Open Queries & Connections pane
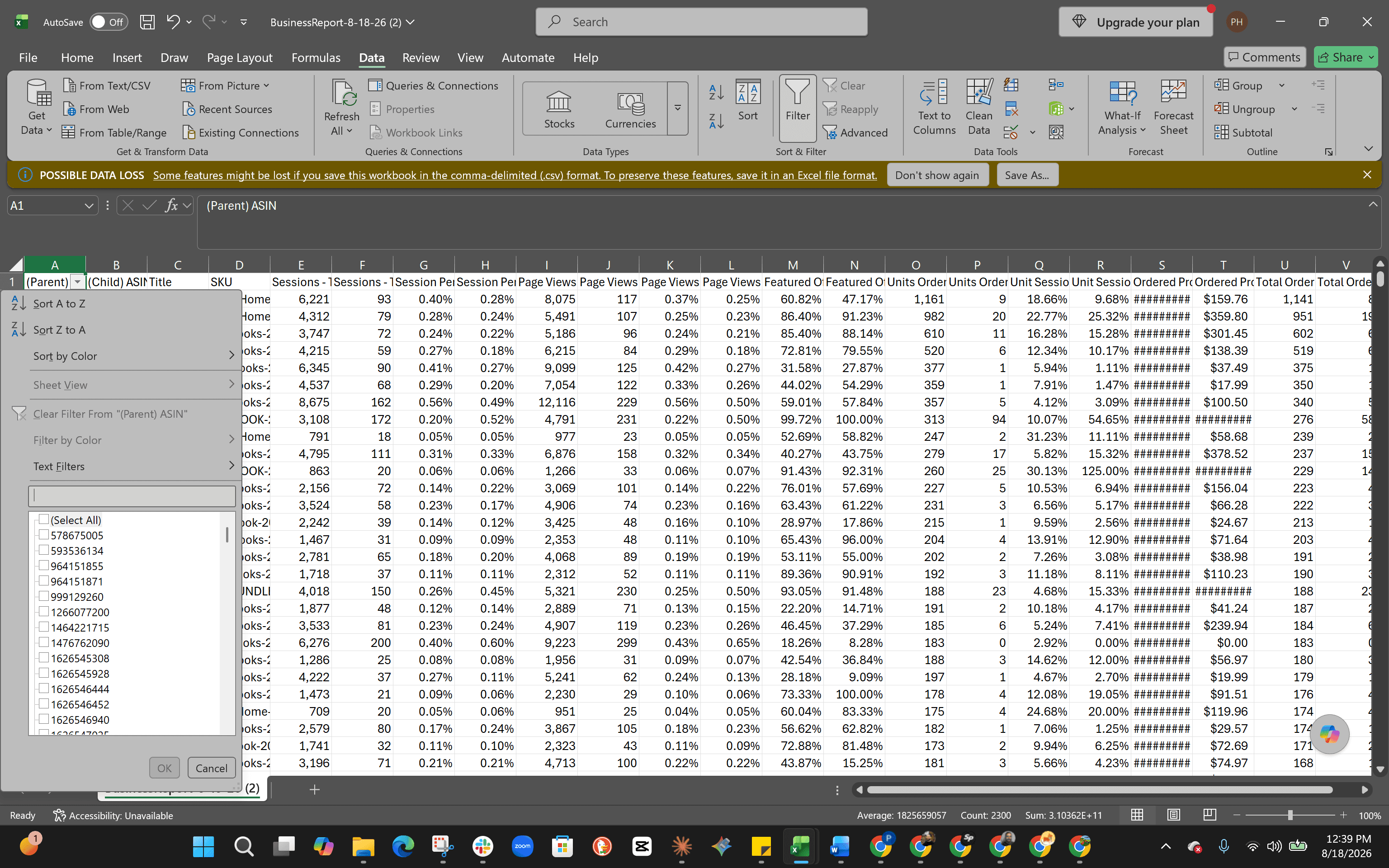The width and height of the screenshot is (1389, 868). 433,85
